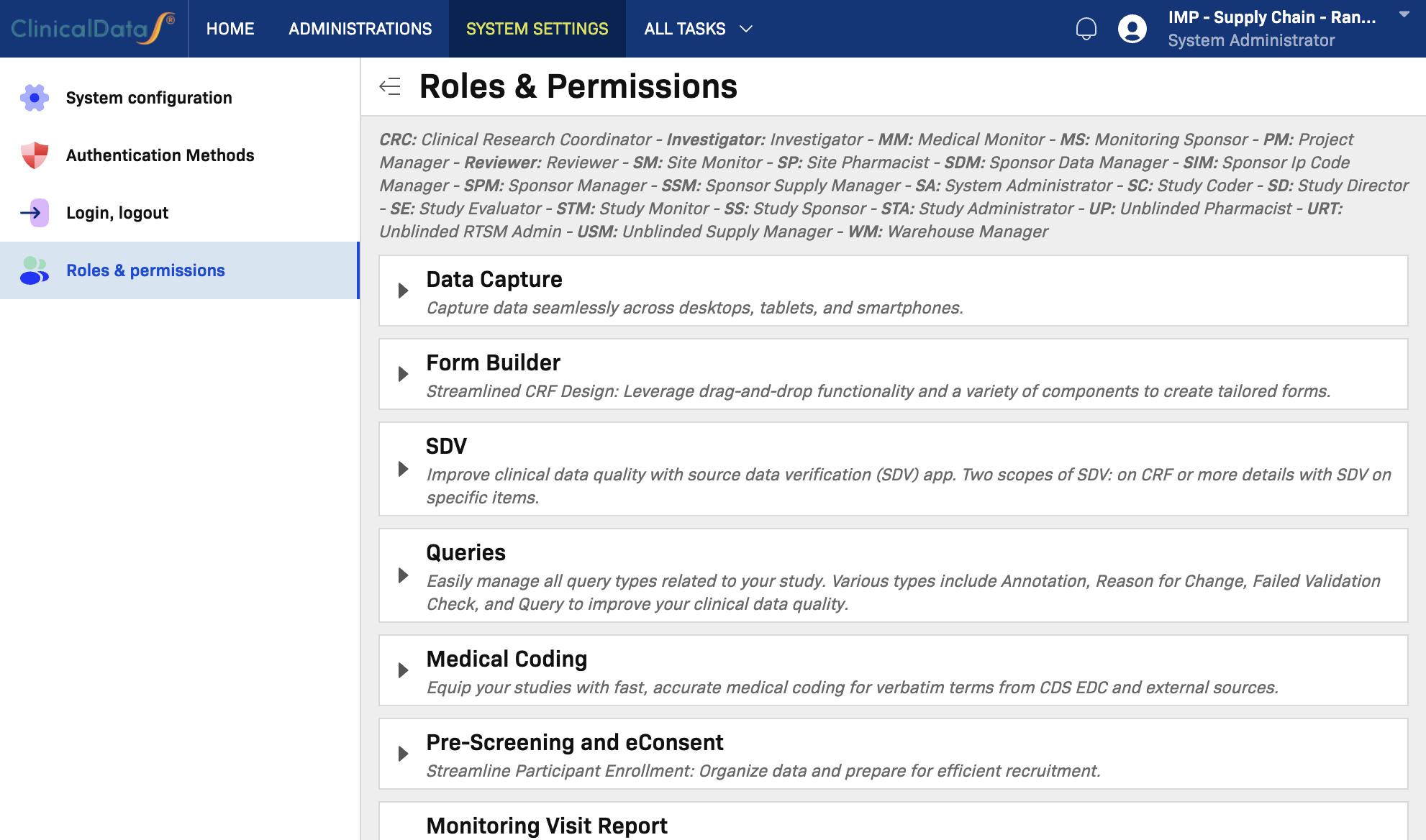
Task: Click the Authentication Methods shield icon
Action: click(33, 155)
